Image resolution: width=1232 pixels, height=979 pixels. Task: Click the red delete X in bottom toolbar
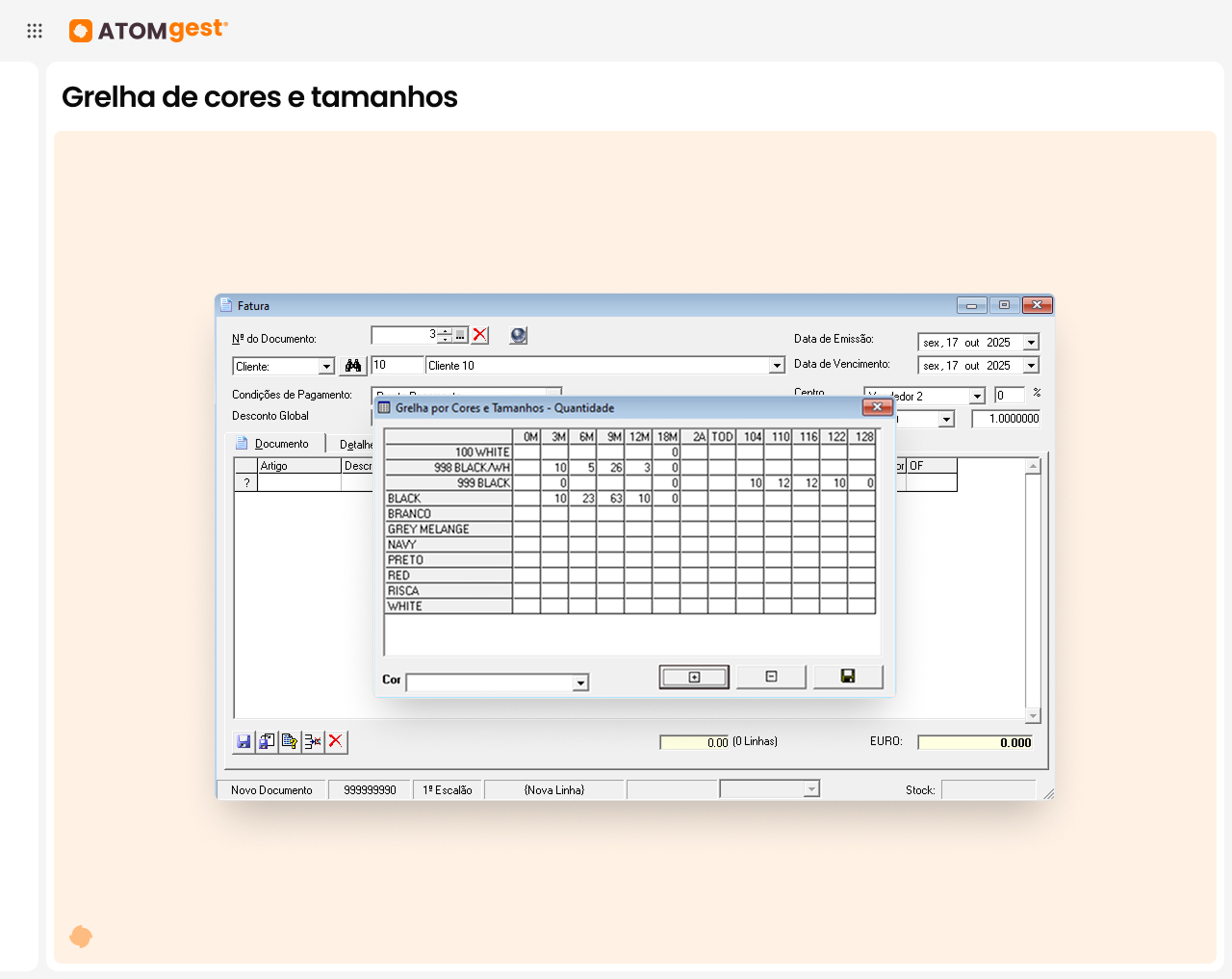coord(336,741)
